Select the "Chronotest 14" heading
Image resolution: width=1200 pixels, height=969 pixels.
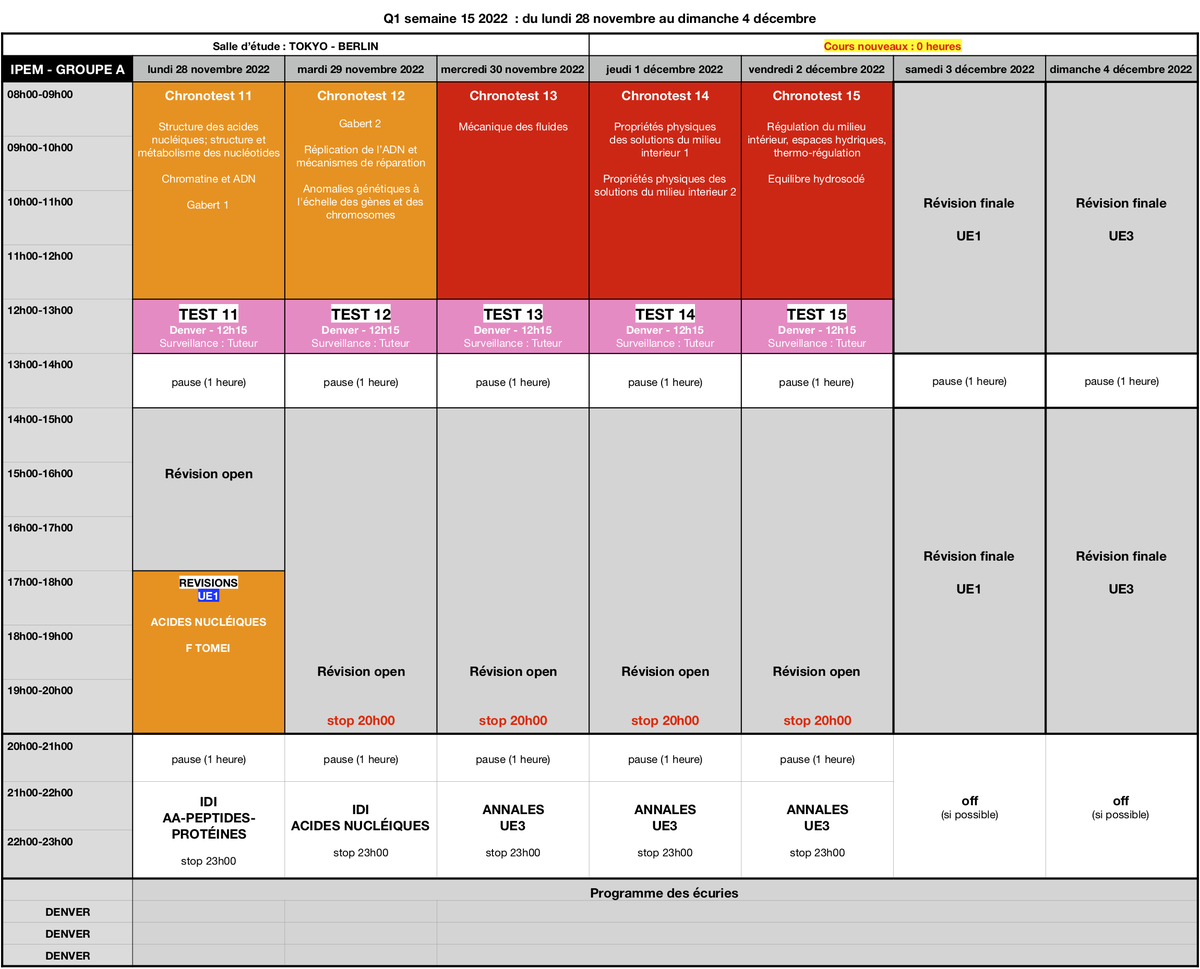[665, 96]
